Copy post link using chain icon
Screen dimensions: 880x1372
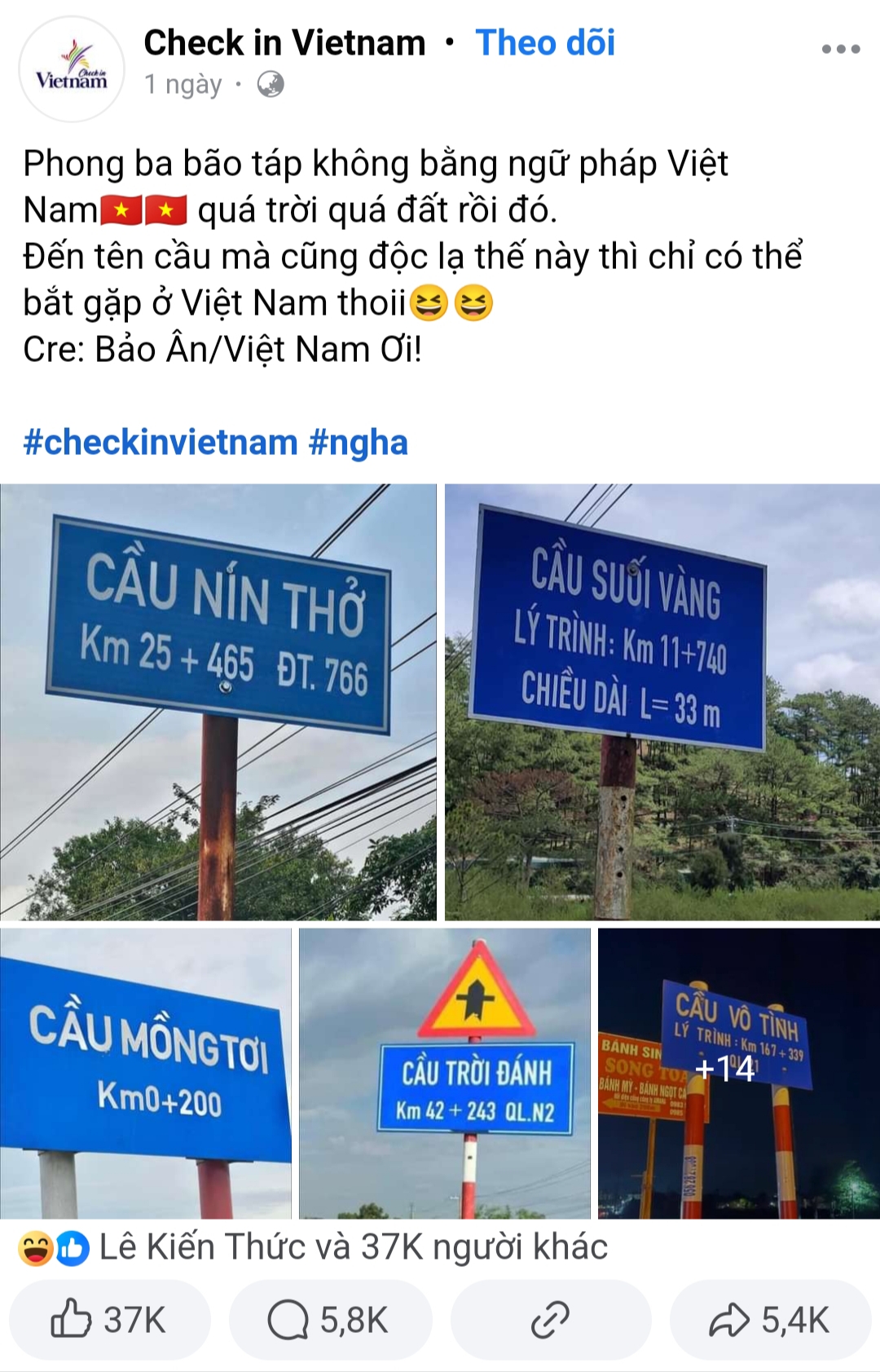tap(551, 1319)
